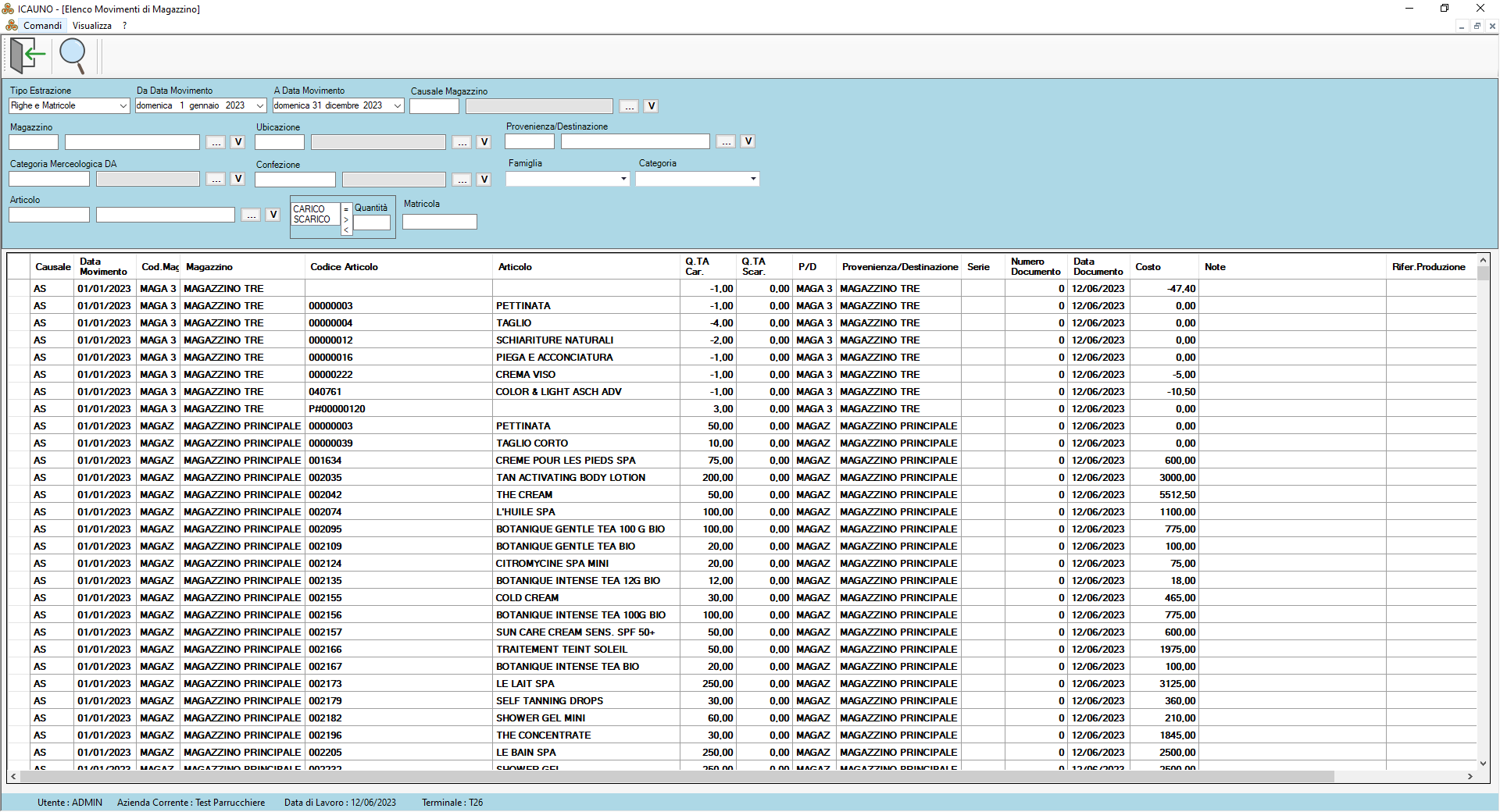Open the Famiglia combo box

[623, 179]
